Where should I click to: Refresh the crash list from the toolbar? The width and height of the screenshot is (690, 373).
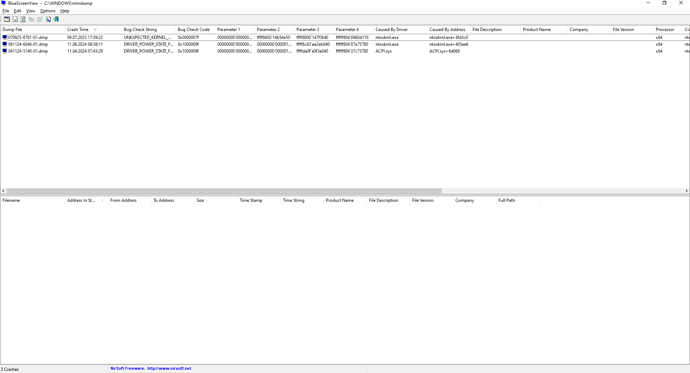click(x=23, y=19)
